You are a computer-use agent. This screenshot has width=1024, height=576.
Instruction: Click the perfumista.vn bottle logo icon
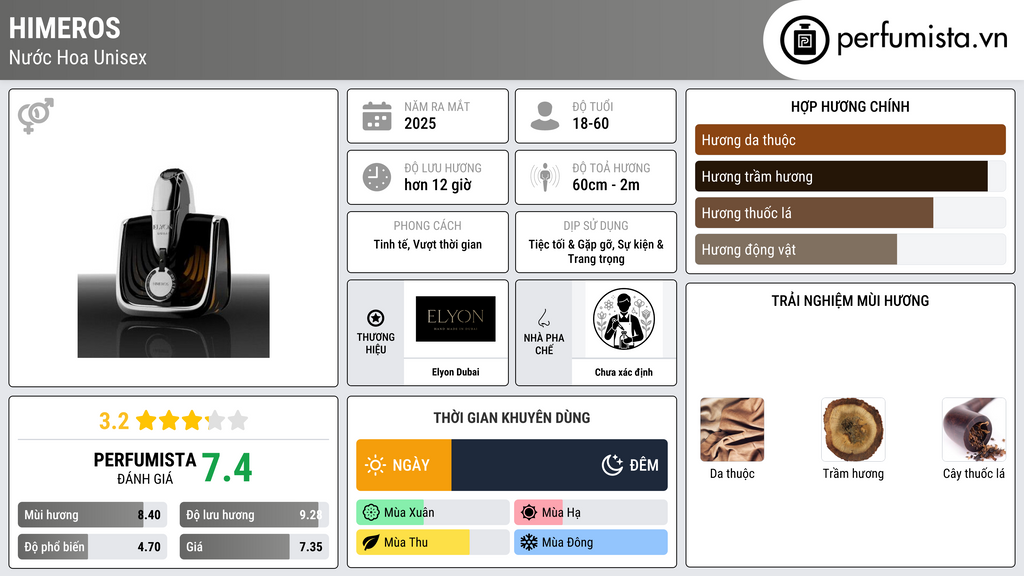(x=805, y=40)
